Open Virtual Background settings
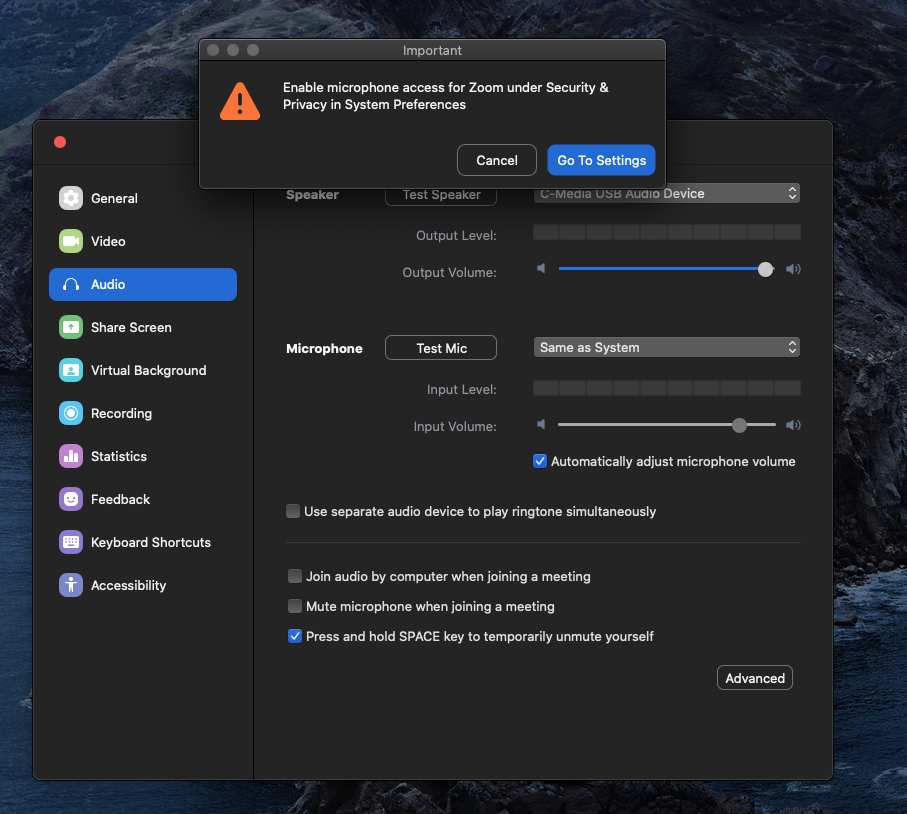The width and height of the screenshot is (907, 814). coord(143,370)
